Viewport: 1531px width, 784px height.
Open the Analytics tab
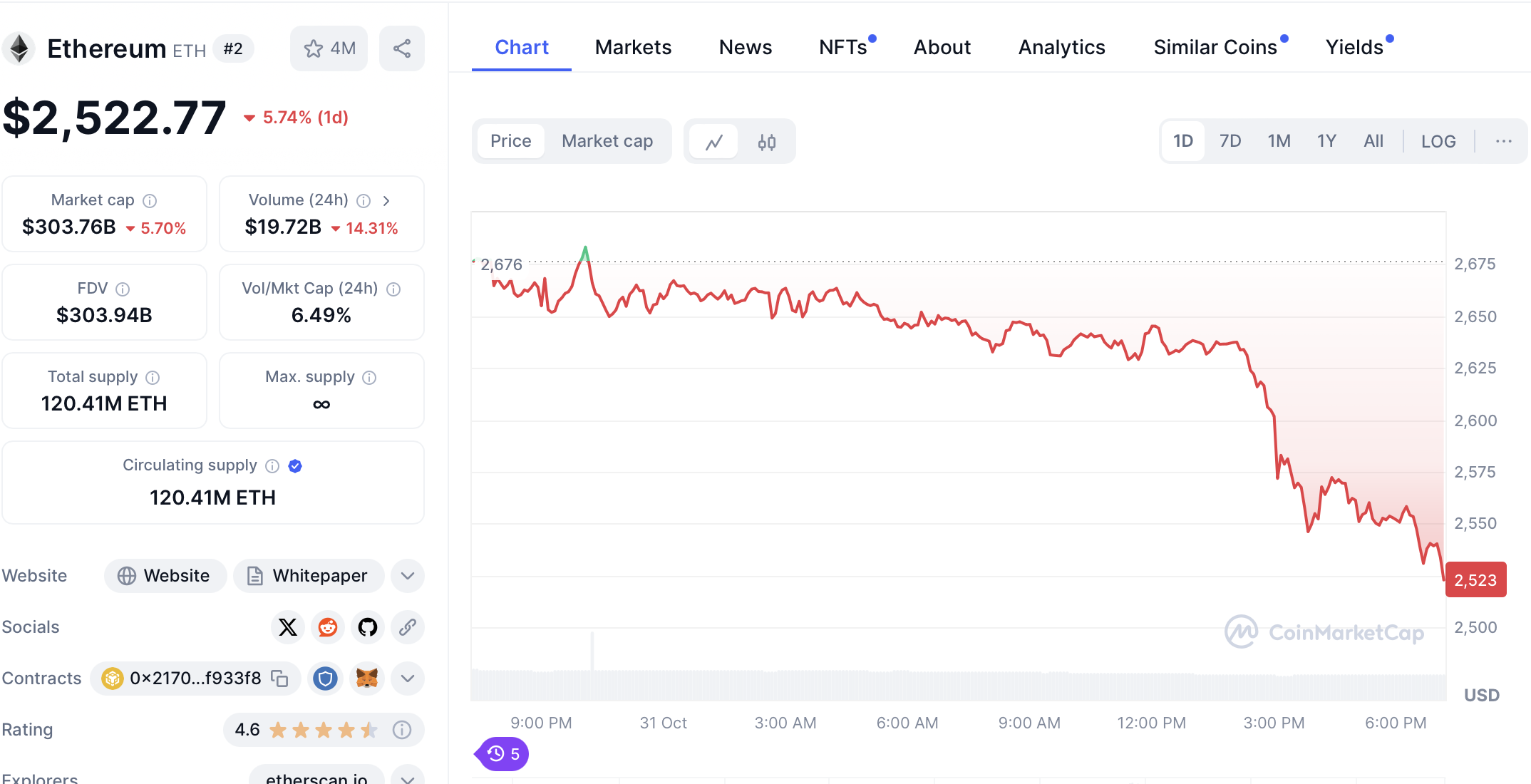pos(1061,47)
